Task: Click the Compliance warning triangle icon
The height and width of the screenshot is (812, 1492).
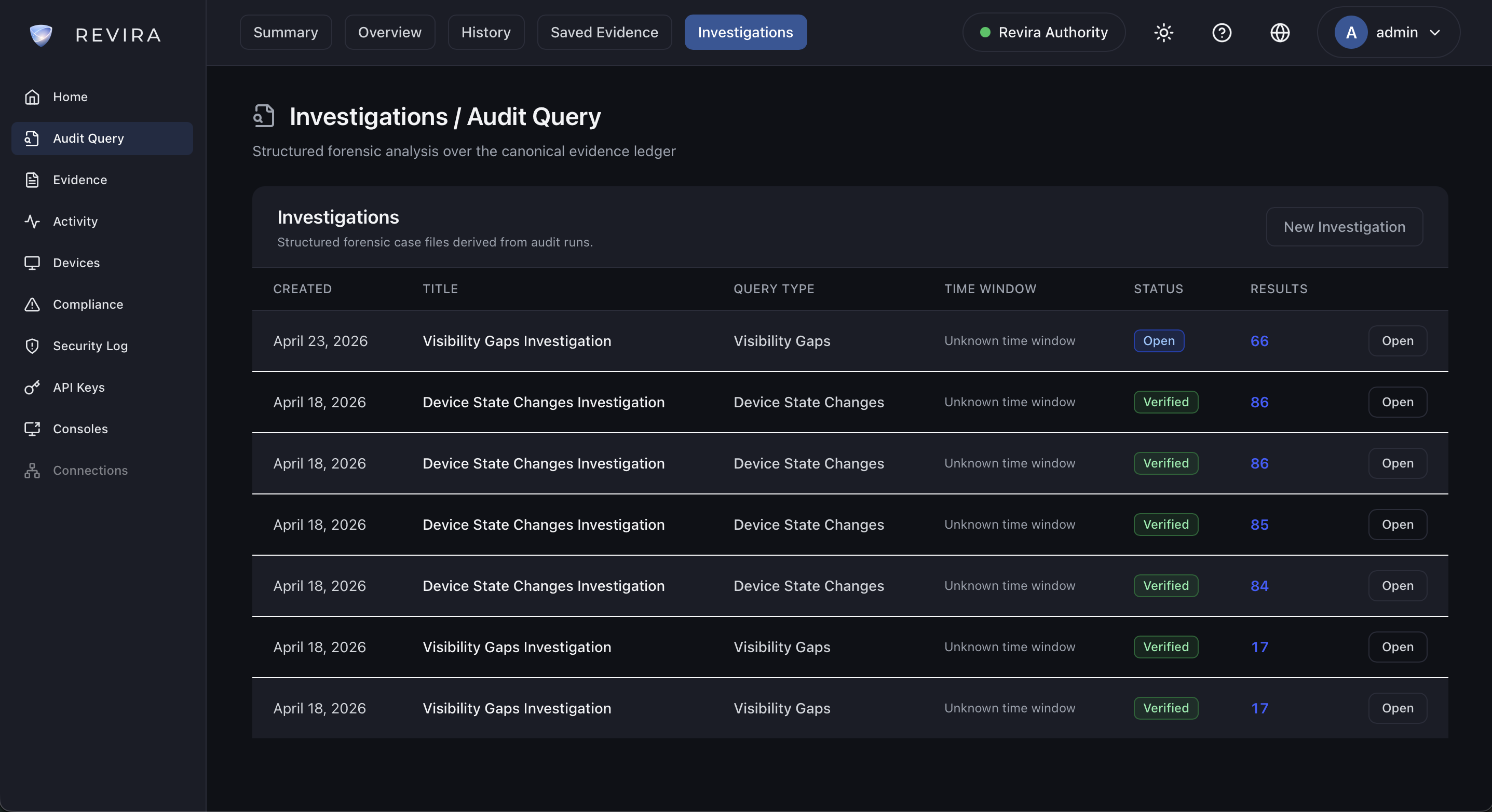Action: [x=32, y=305]
